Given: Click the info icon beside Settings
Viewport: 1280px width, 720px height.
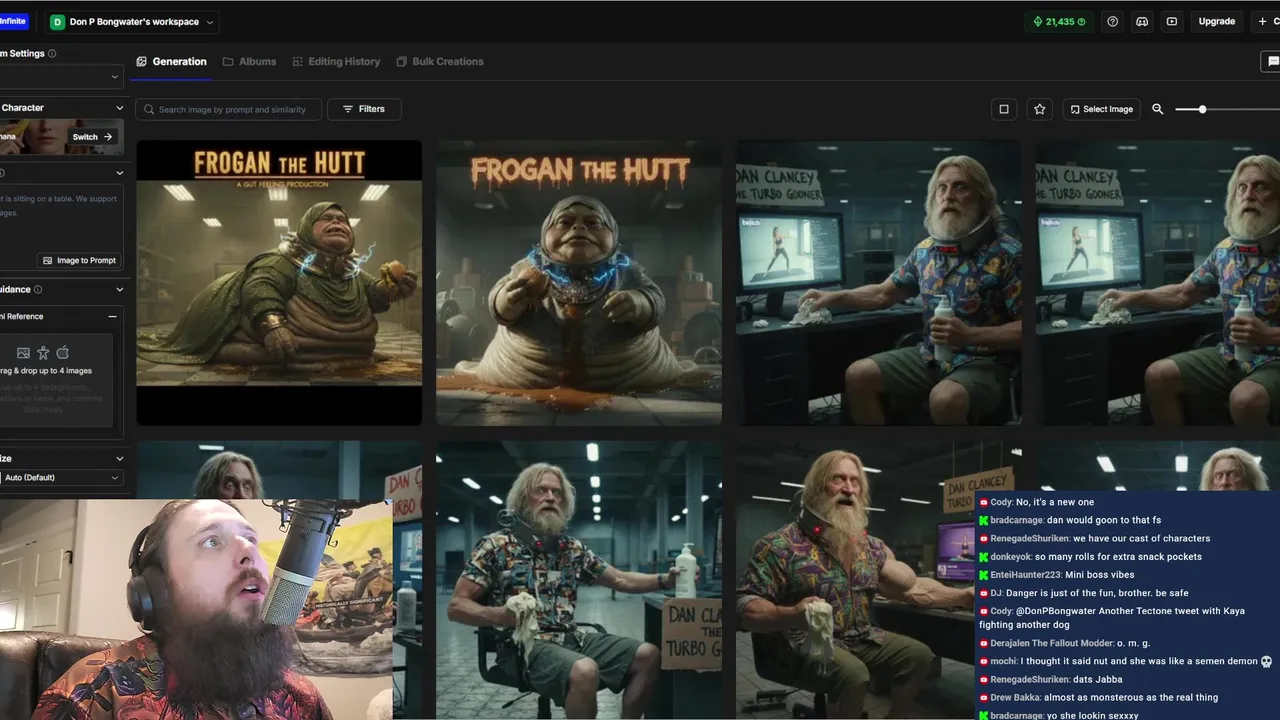Looking at the screenshot, I should [52, 54].
